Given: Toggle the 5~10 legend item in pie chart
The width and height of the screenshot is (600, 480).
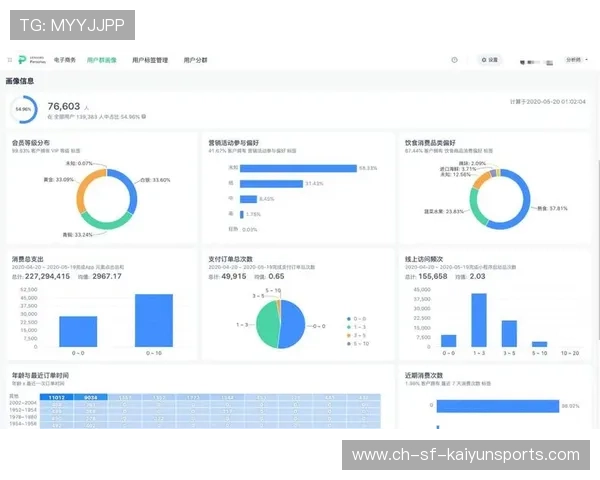Looking at the screenshot, I should coord(357,344).
